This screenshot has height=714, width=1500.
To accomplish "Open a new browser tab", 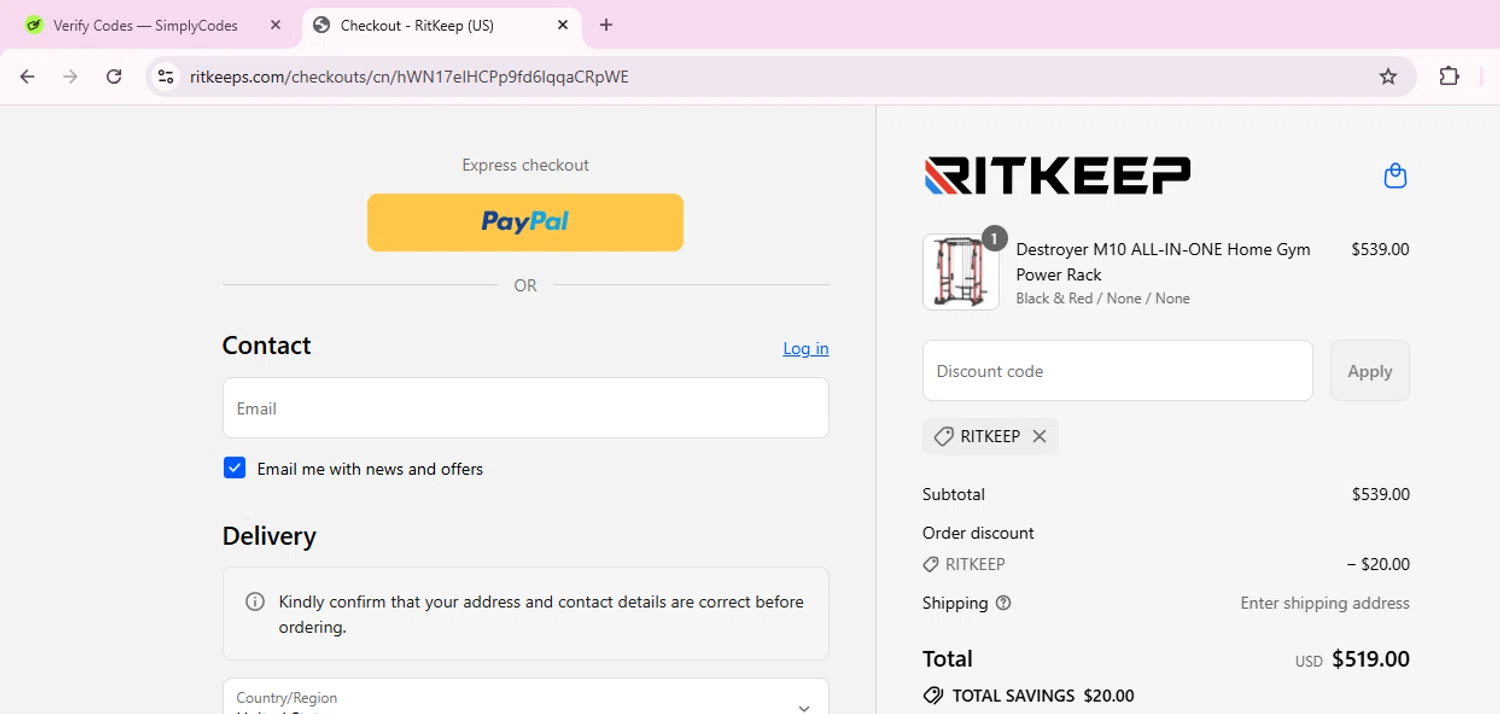I will pyautogui.click(x=606, y=25).
